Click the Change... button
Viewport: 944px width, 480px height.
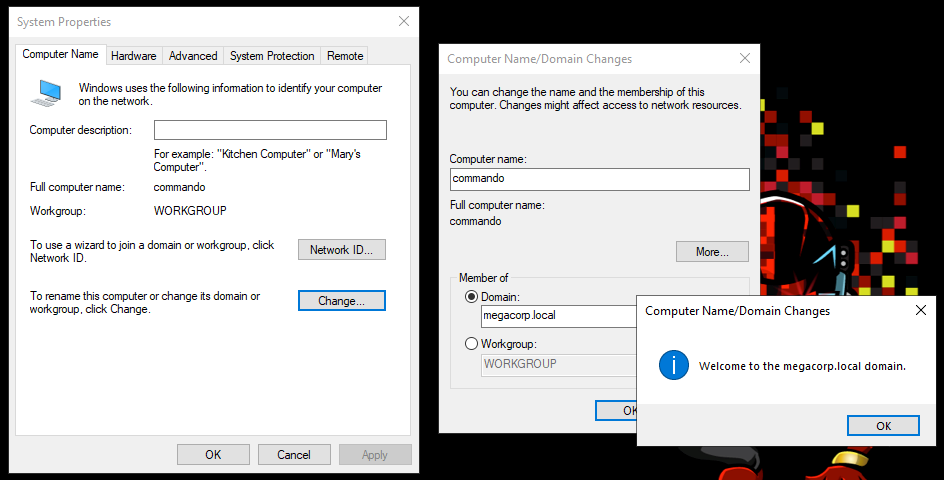pyautogui.click(x=342, y=300)
